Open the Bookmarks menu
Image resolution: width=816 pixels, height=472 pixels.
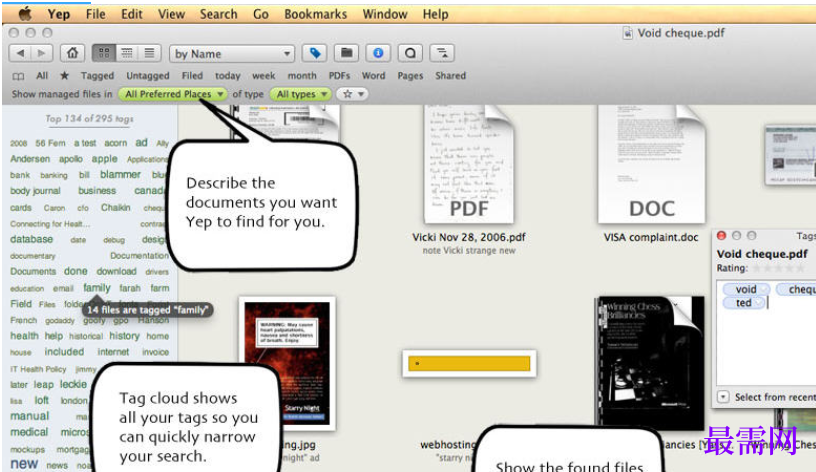[x=315, y=14]
